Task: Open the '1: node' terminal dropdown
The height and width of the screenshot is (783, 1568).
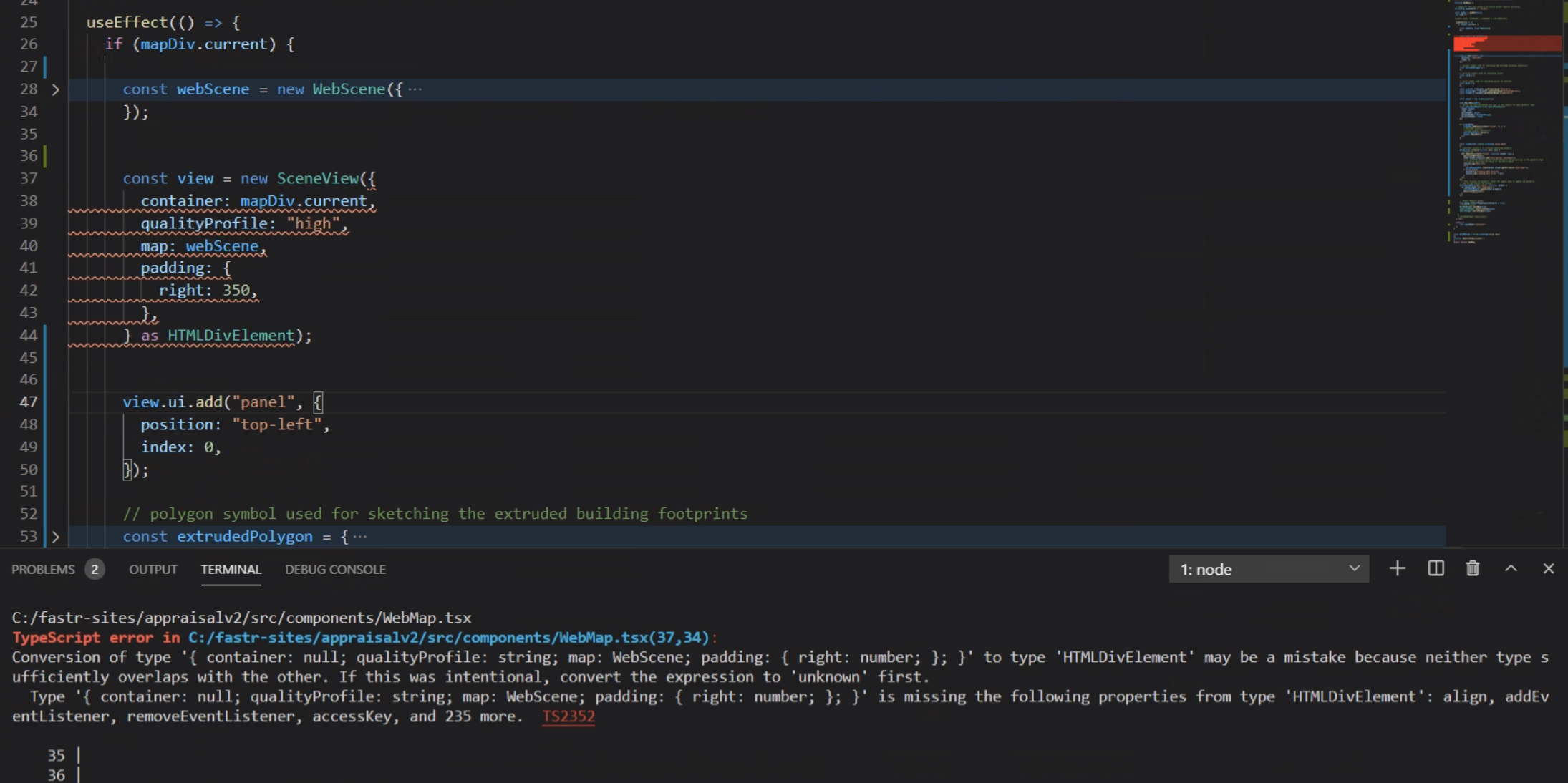Action: pos(1269,570)
